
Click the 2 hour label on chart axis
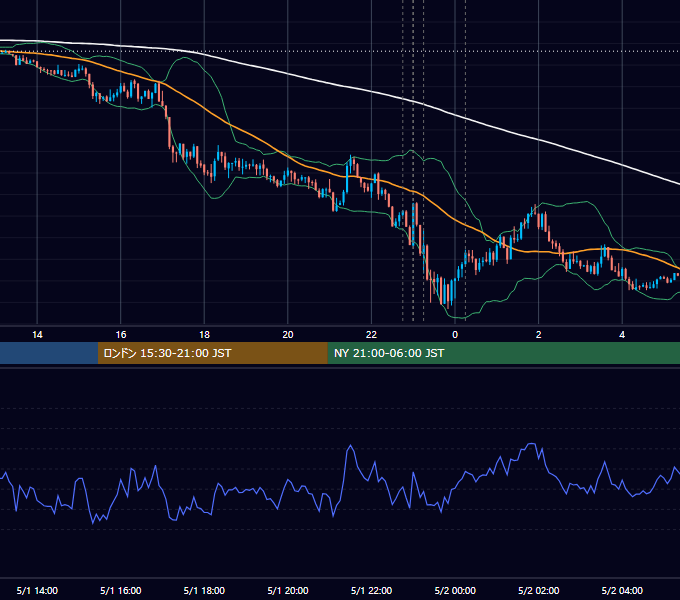point(539,335)
